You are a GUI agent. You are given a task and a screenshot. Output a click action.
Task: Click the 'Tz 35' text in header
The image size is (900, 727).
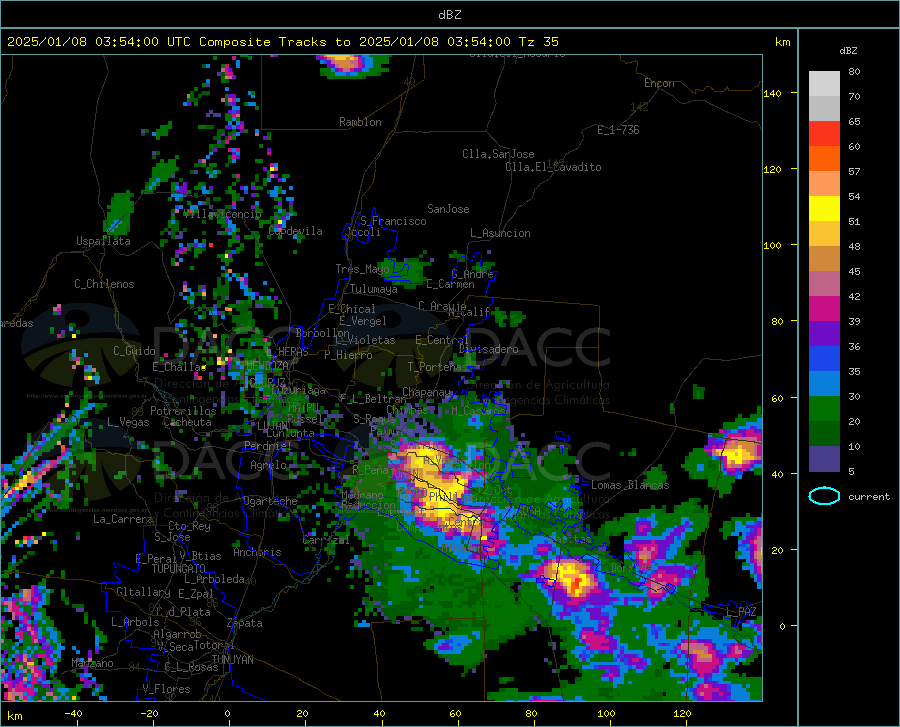pyautogui.click(x=538, y=42)
